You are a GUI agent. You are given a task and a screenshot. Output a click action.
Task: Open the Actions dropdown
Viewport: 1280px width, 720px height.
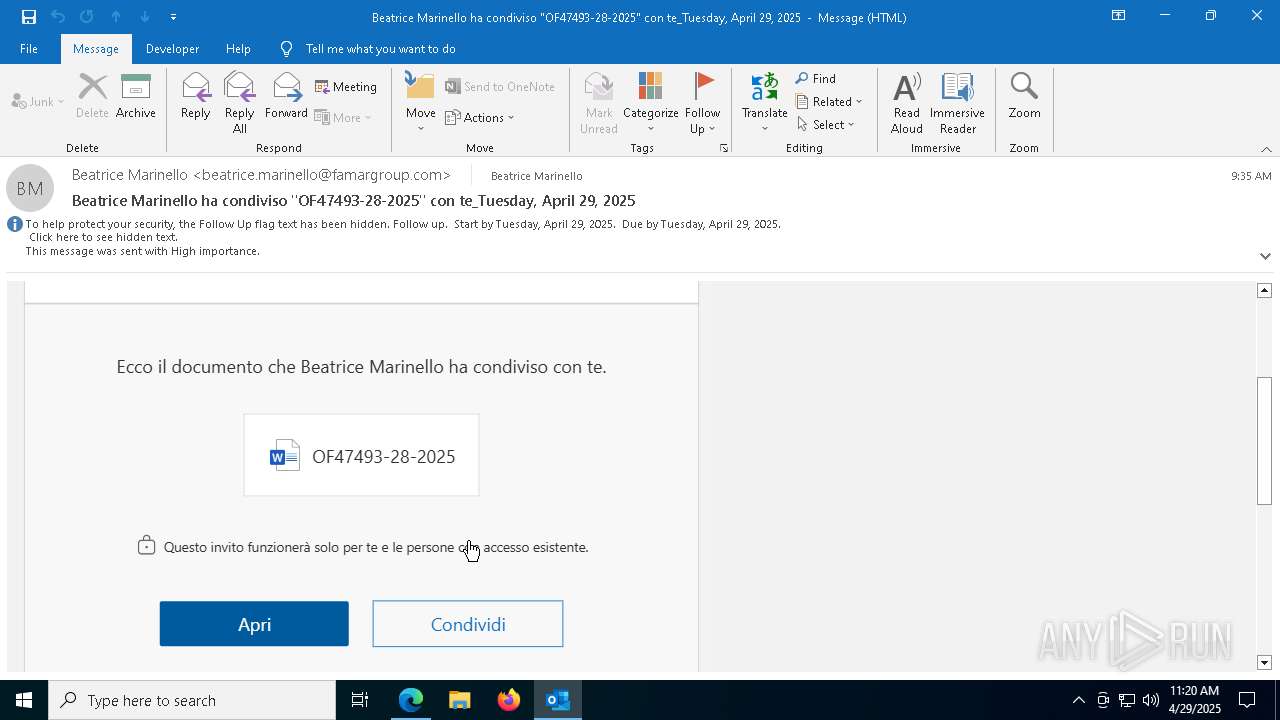click(480, 117)
